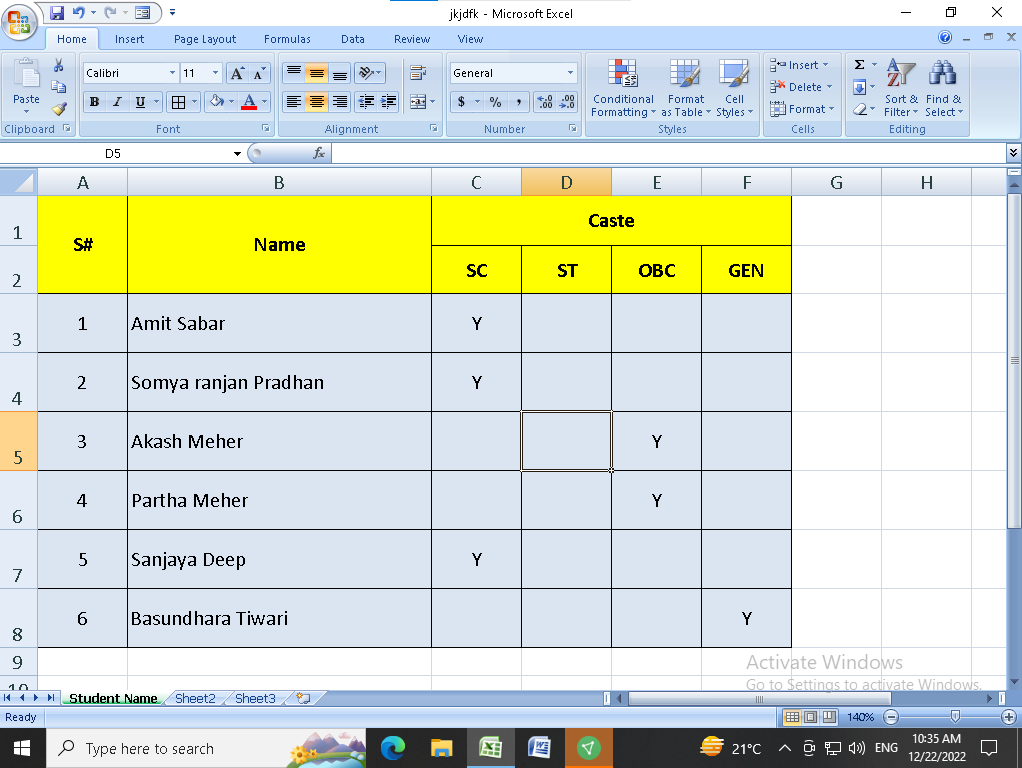Switch to the Sheet2 worksheet tab
The height and width of the screenshot is (768, 1022).
[195, 698]
